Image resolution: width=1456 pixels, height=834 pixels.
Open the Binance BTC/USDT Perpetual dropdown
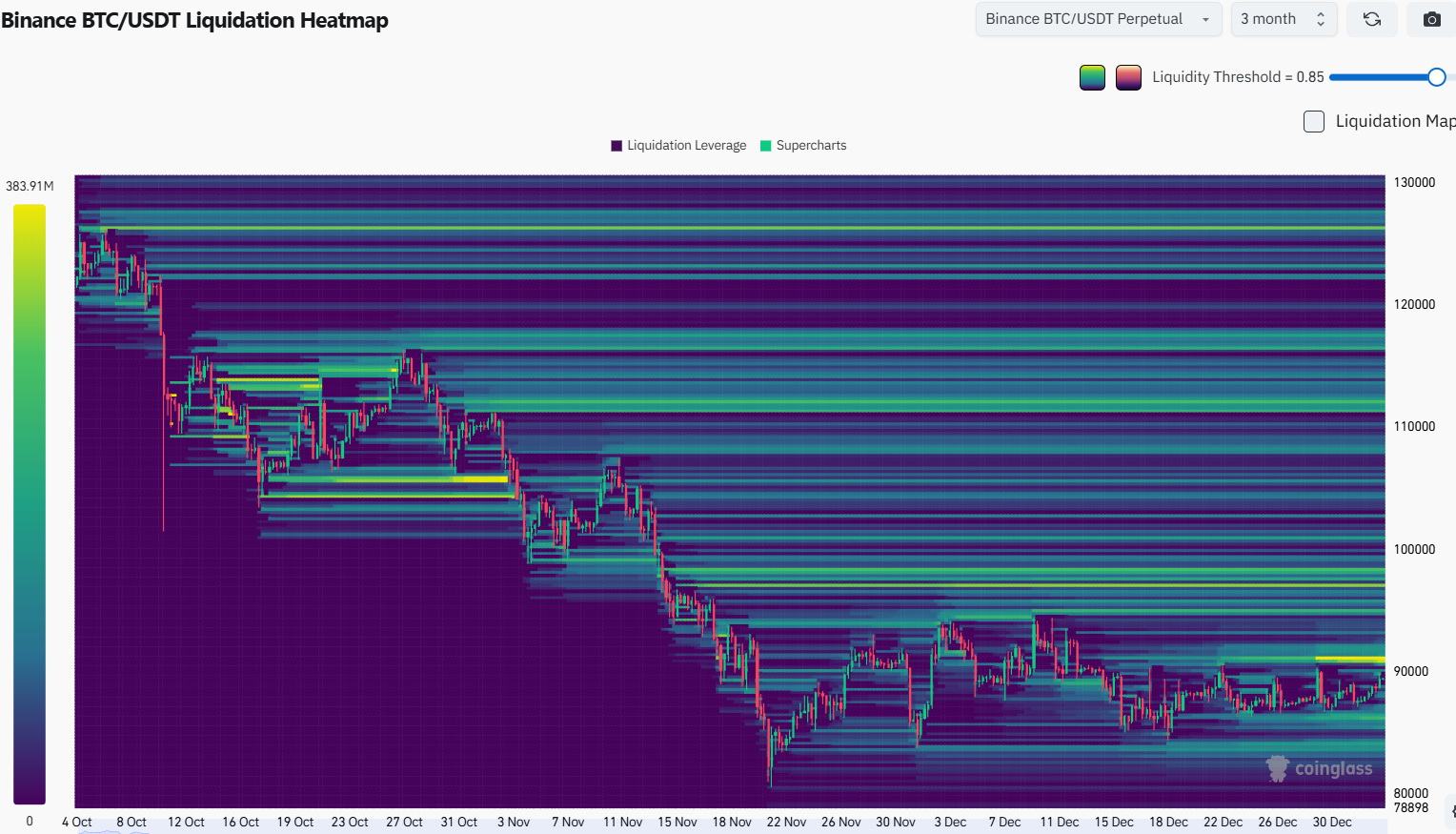pyautogui.click(x=1098, y=19)
